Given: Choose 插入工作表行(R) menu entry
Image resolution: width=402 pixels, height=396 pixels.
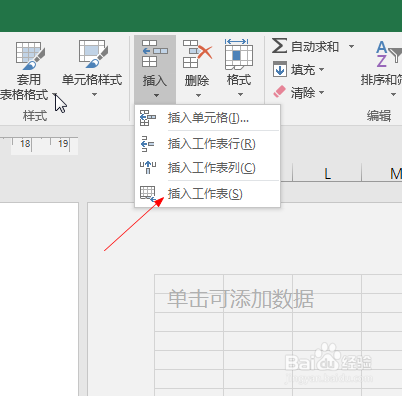Looking at the screenshot, I should pyautogui.click(x=207, y=144).
